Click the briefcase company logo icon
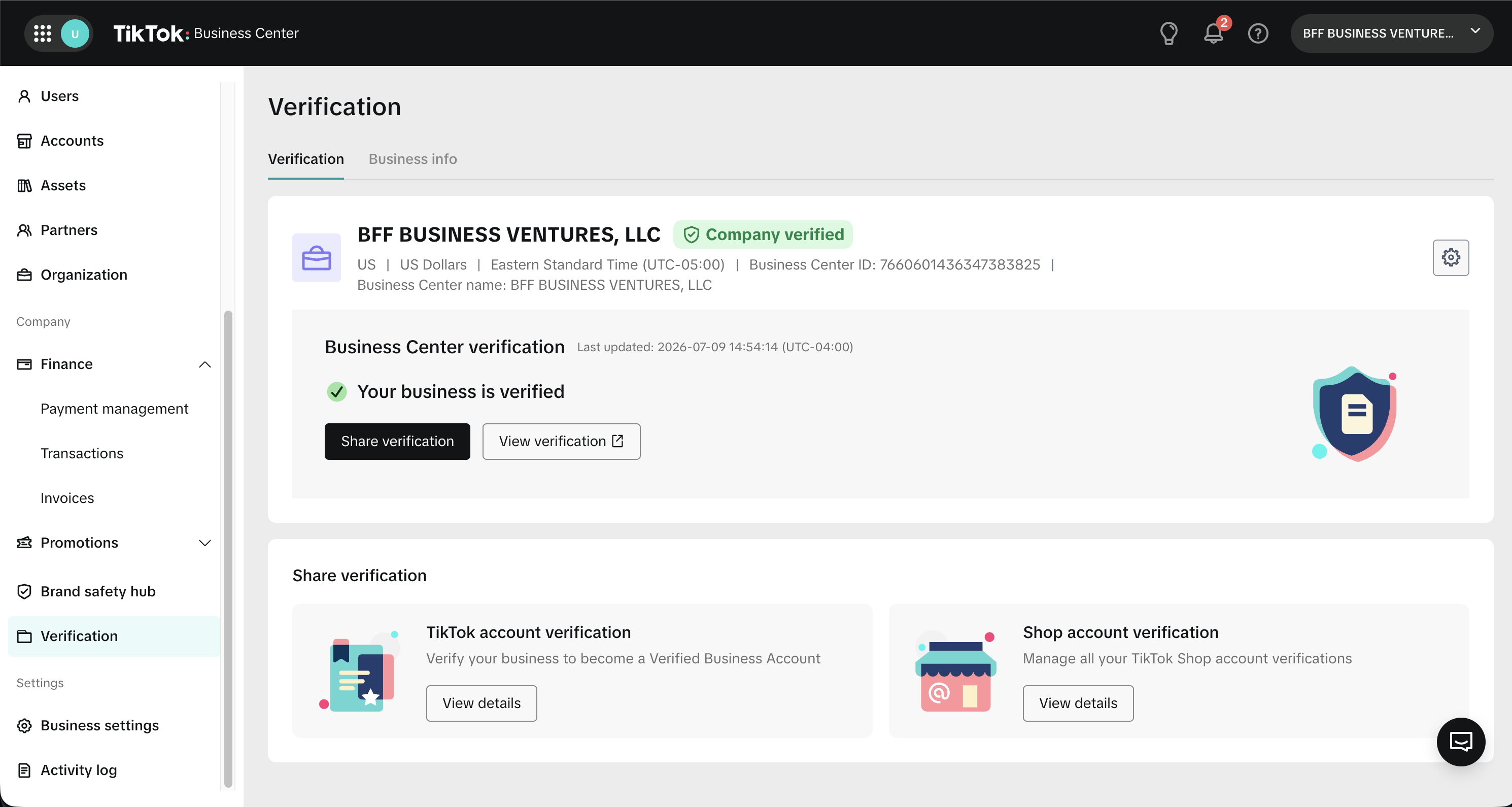Viewport: 1512px width, 807px height. click(317, 258)
